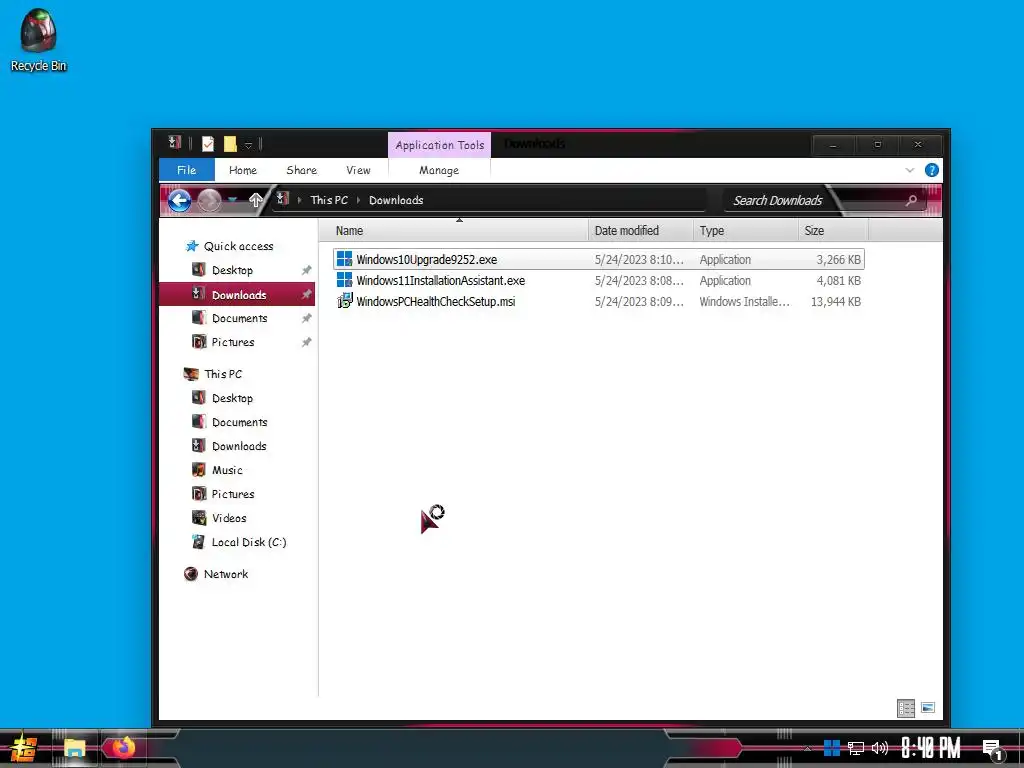This screenshot has height=768, width=1024.
Task: Select the Windows11InstallationAssistant.exe file
Action: 598,280
